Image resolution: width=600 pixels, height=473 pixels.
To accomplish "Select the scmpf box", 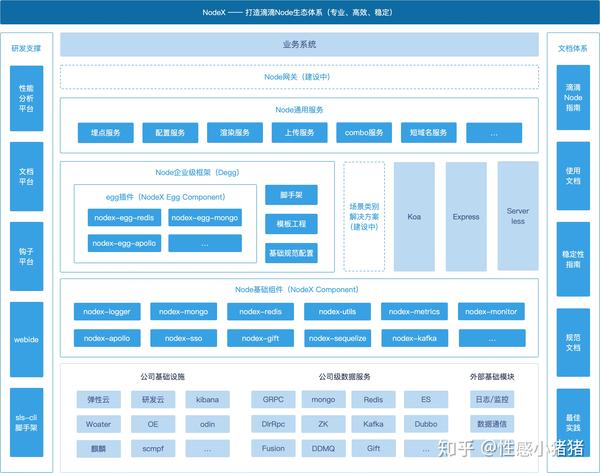I will pyautogui.click(x=153, y=449).
